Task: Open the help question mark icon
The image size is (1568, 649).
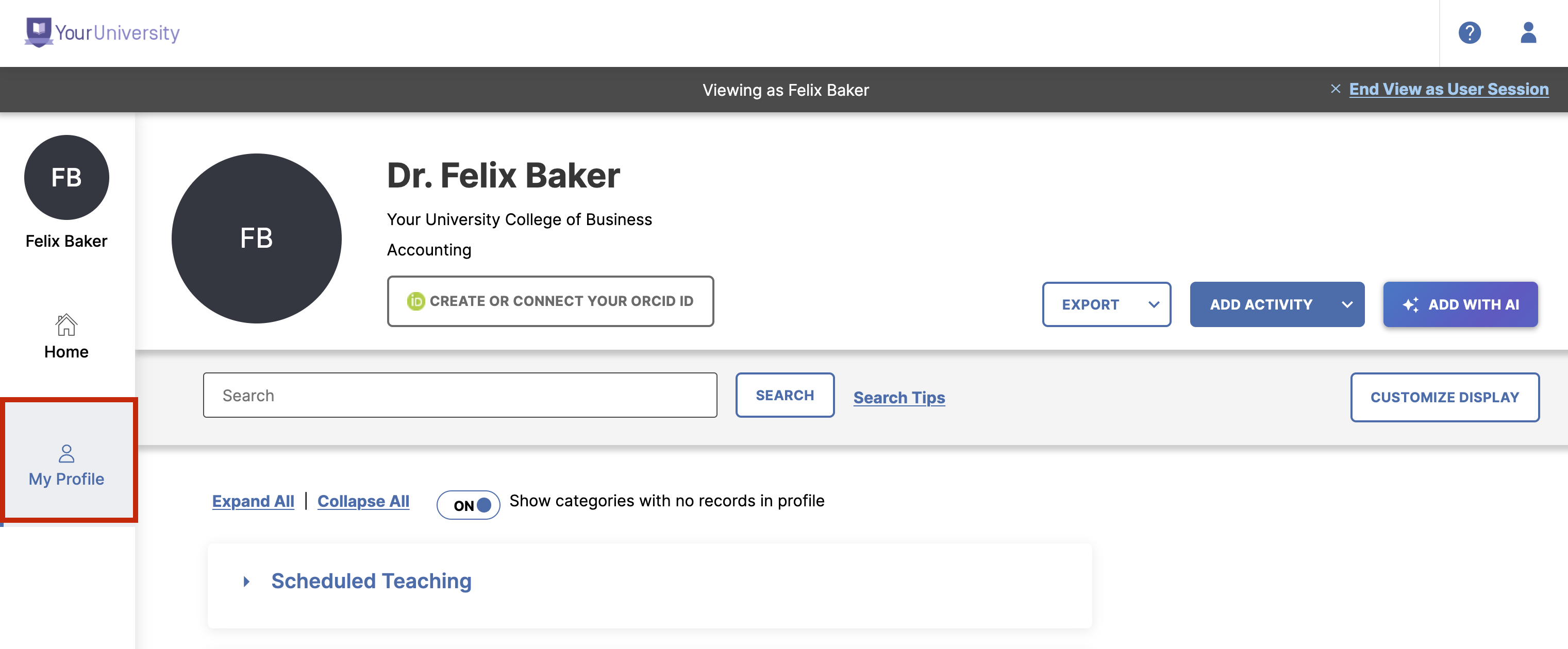Action: click(1469, 33)
